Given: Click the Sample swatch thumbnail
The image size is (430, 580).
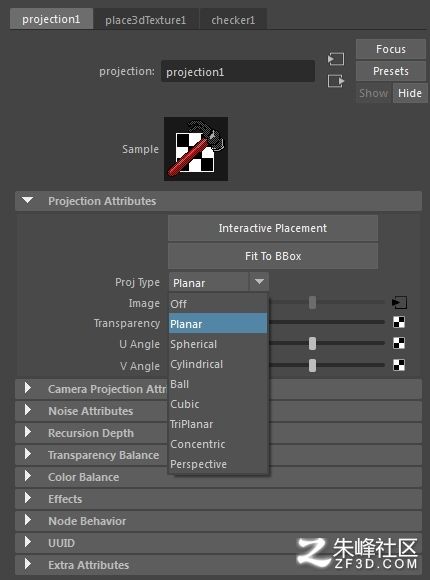Looking at the screenshot, I should 196,149.
